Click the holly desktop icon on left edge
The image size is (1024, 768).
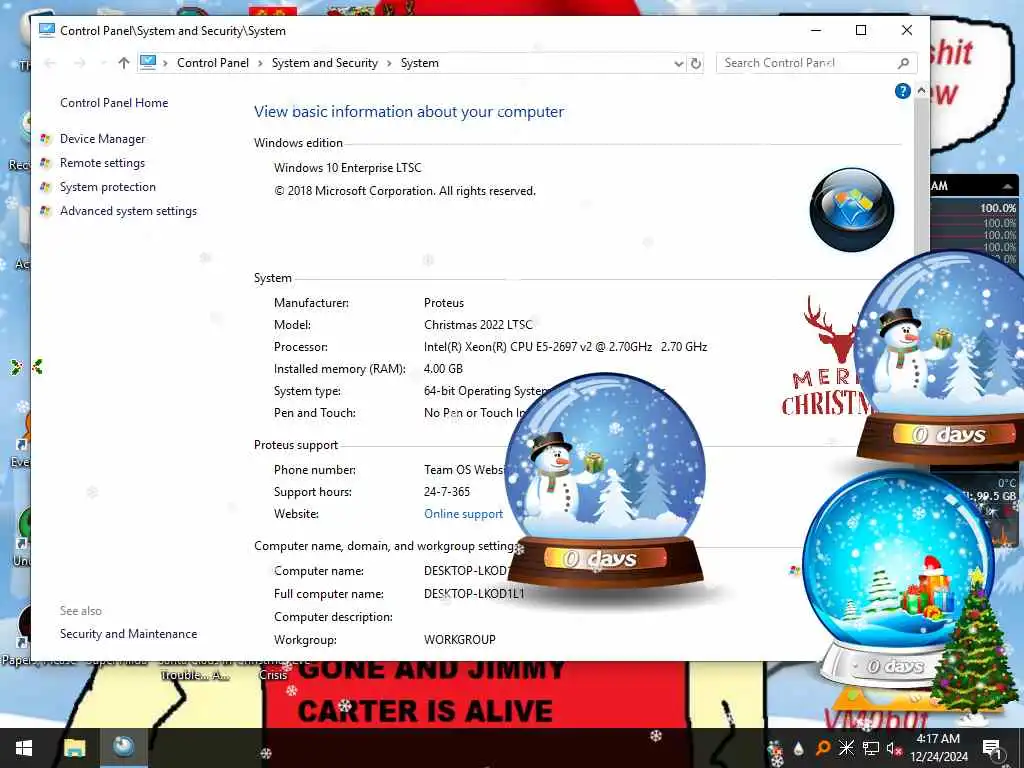pyautogui.click(x=27, y=368)
